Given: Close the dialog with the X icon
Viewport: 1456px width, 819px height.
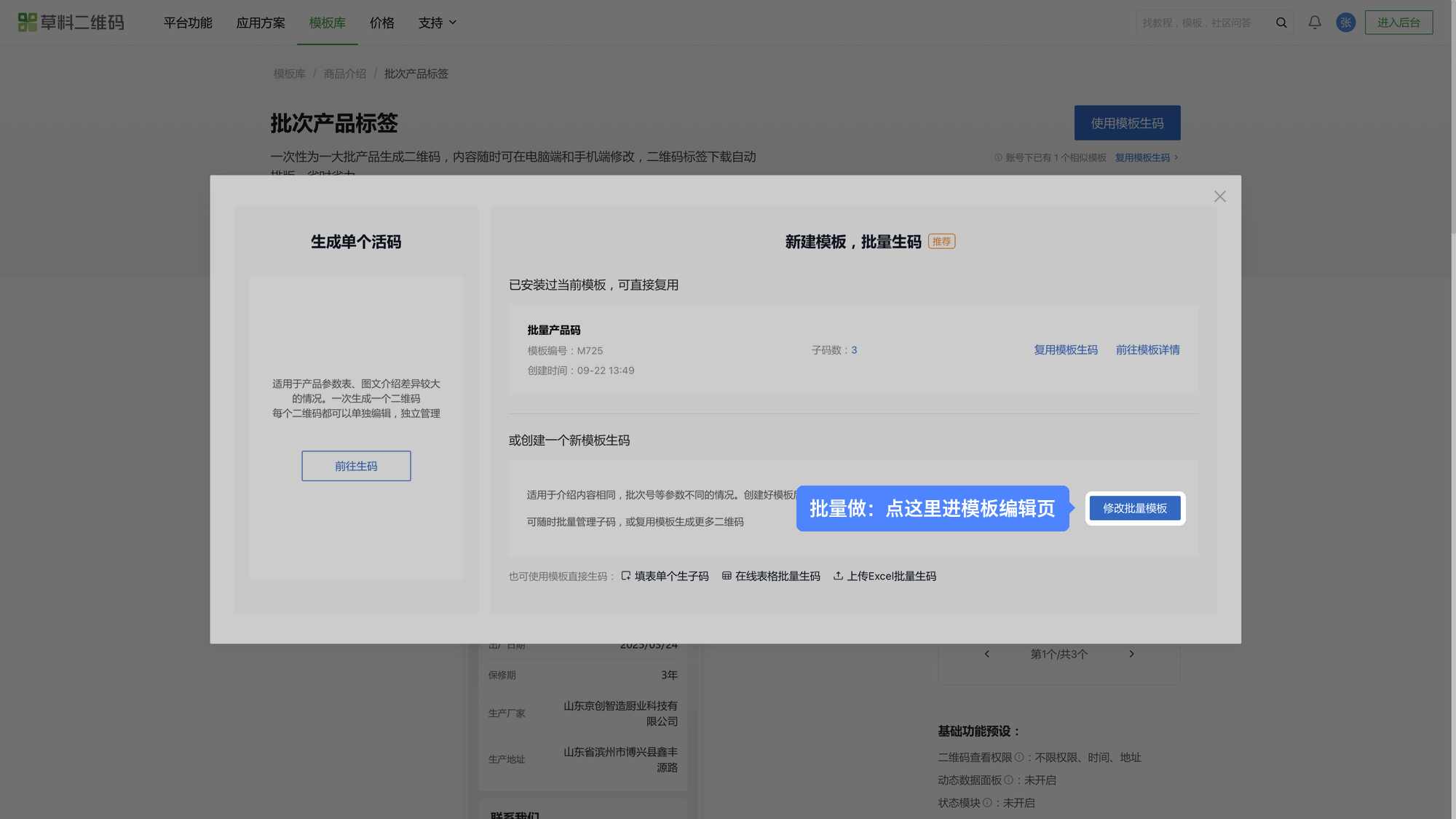Looking at the screenshot, I should [1220, 197].
